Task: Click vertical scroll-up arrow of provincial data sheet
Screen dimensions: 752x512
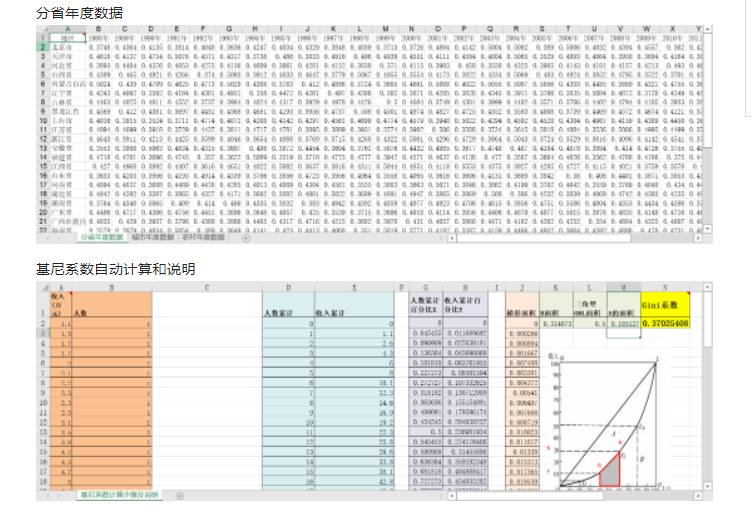Action: point(708,29)
